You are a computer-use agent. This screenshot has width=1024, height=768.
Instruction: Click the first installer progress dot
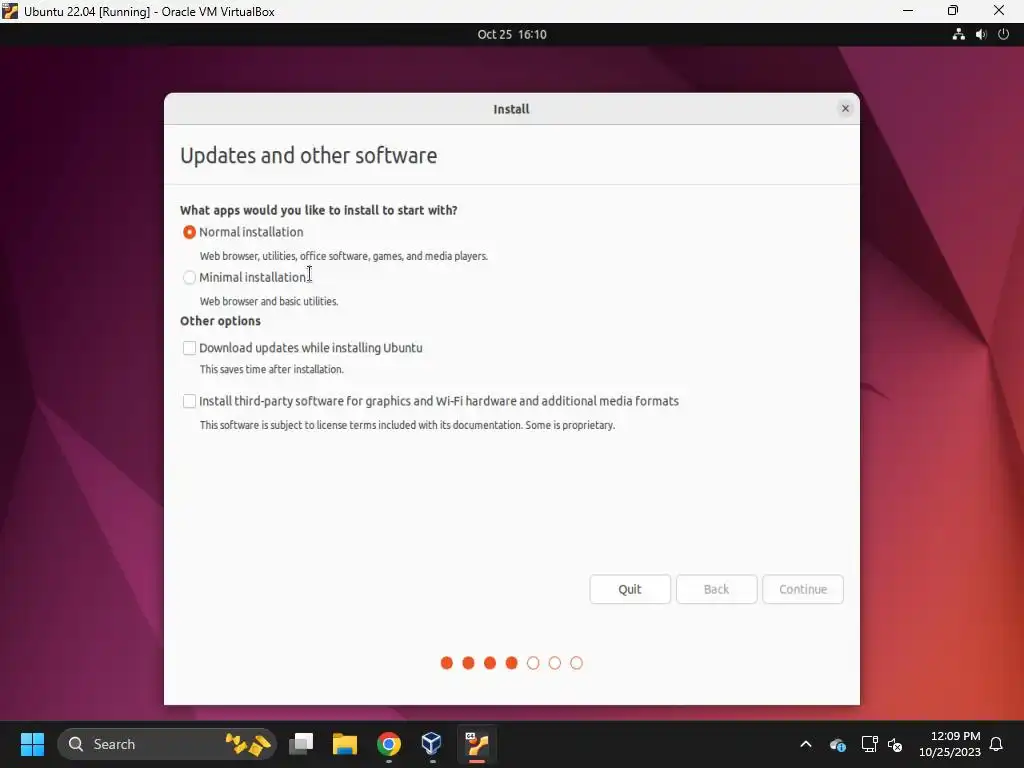(x=447, y=663)
